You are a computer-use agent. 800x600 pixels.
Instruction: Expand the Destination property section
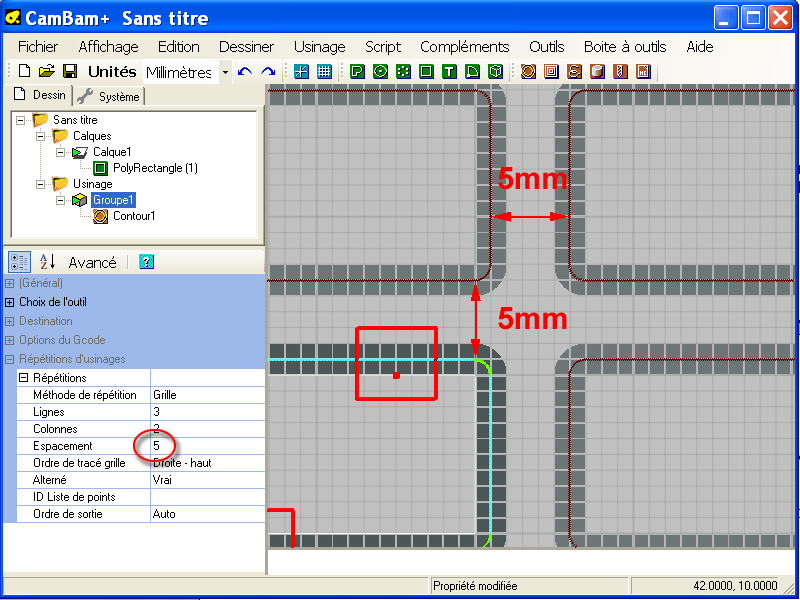(9, 321)
